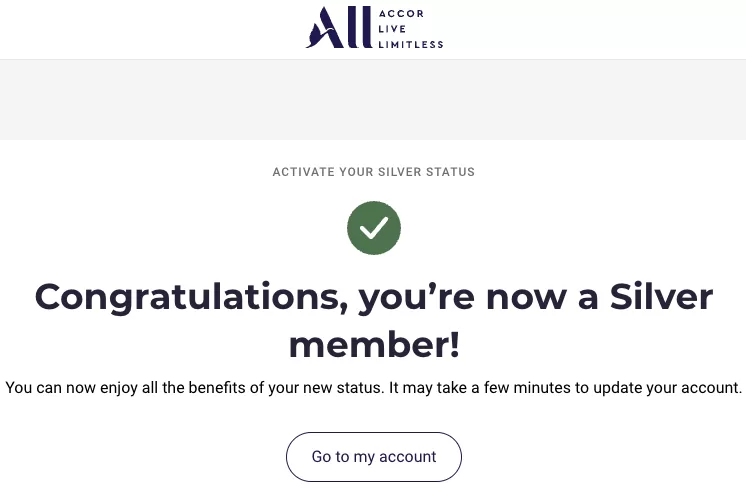Screen dimensions: 746x490
Task: Select the 'ACTIVATE YOUR SILVER STATUS' label
Action: tap(373, 172)
